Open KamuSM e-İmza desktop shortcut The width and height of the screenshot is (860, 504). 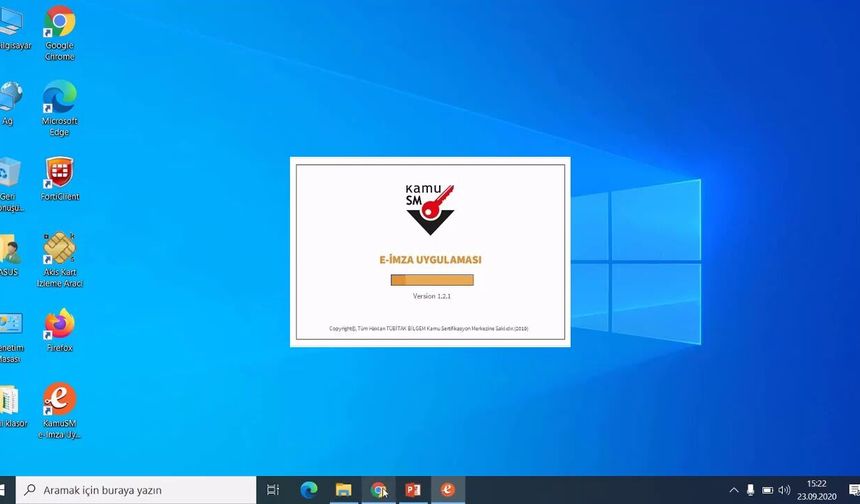(x=60, y=411)
